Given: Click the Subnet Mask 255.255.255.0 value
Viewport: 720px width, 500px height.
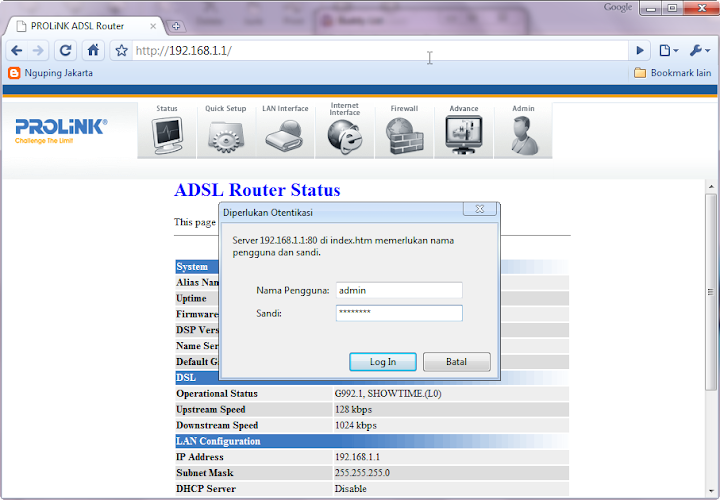Looking at the screenshot, I should [x=362, y=473].
